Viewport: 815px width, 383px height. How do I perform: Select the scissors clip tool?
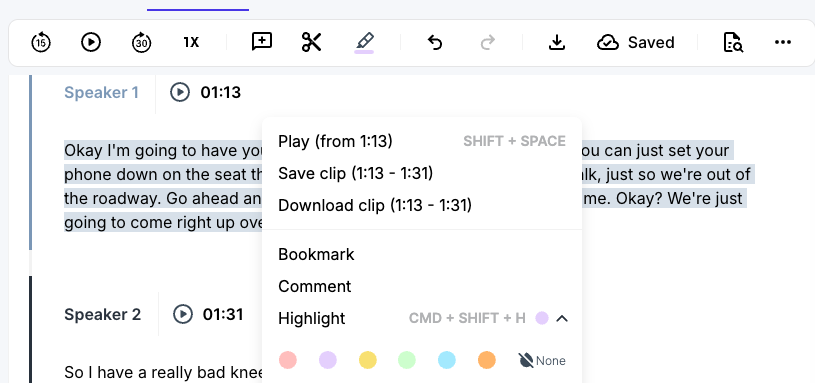pos(311,42)
